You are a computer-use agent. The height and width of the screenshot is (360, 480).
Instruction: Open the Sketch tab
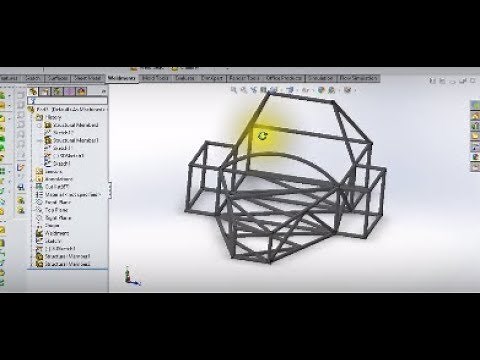coord(33,78)
